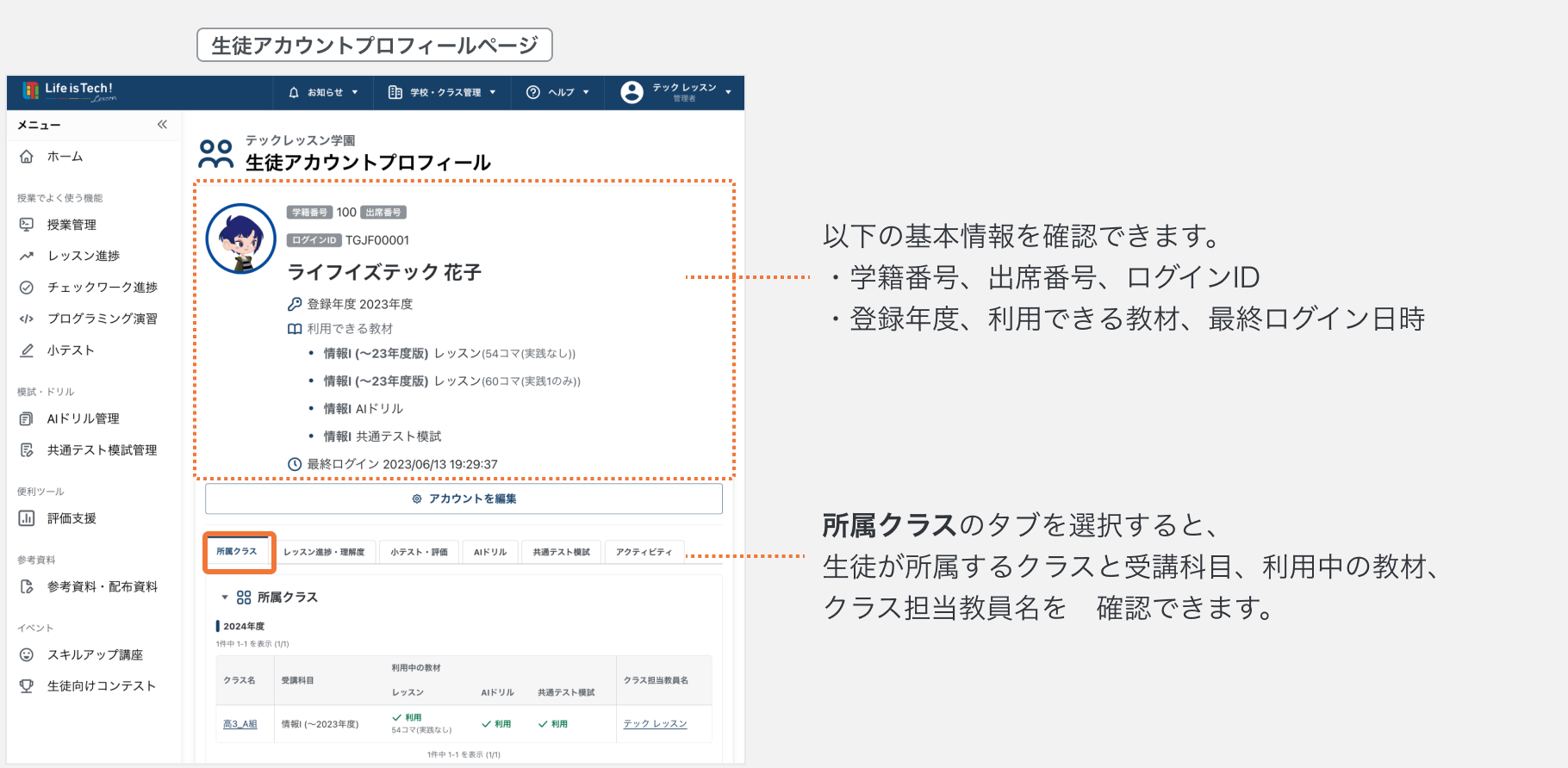Click the 出席番号 badge label

click(x=383, y=213)
